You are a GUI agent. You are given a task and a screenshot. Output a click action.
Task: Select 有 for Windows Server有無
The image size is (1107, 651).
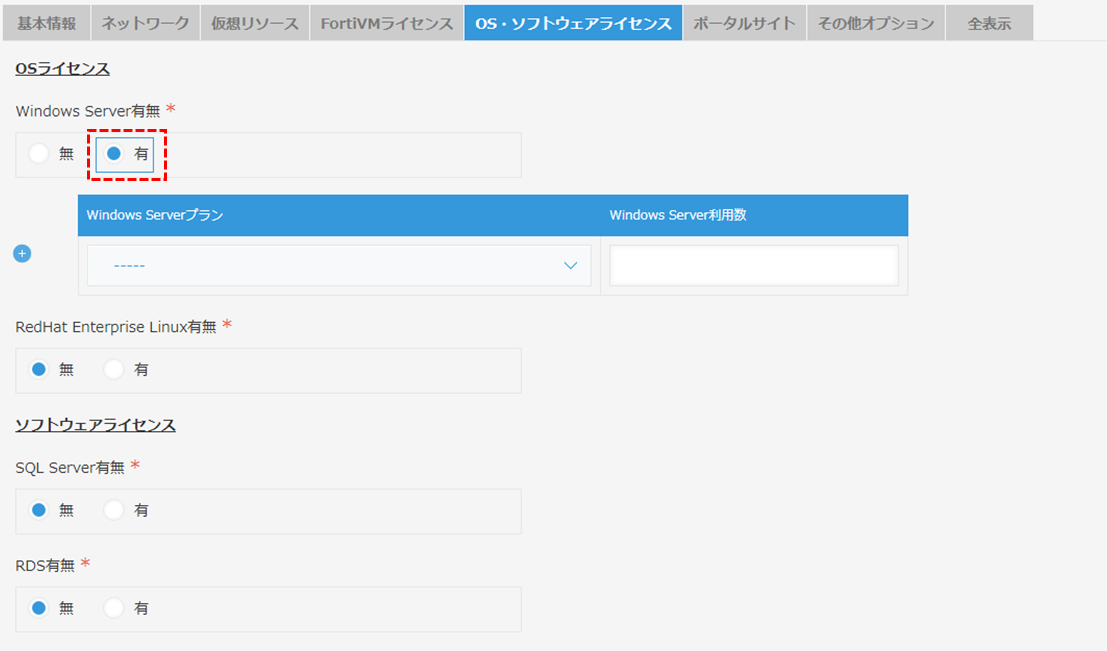coord(114,153)
